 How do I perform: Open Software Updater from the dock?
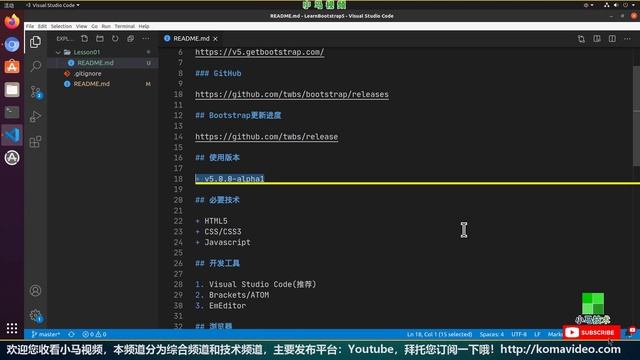(x=12, y=158)
